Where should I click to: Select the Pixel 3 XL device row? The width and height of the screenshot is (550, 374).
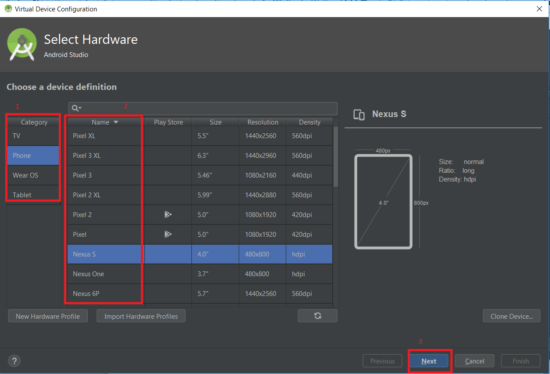click(x=200, y=155)
